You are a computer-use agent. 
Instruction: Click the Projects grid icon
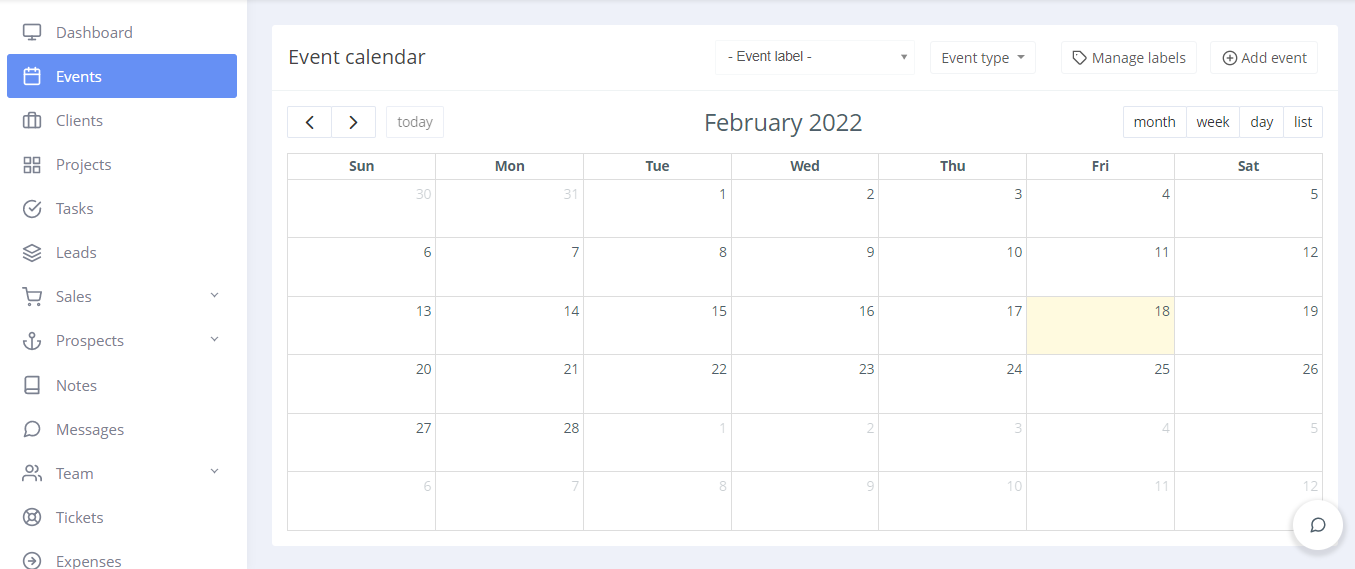click(x=32, y=164)
